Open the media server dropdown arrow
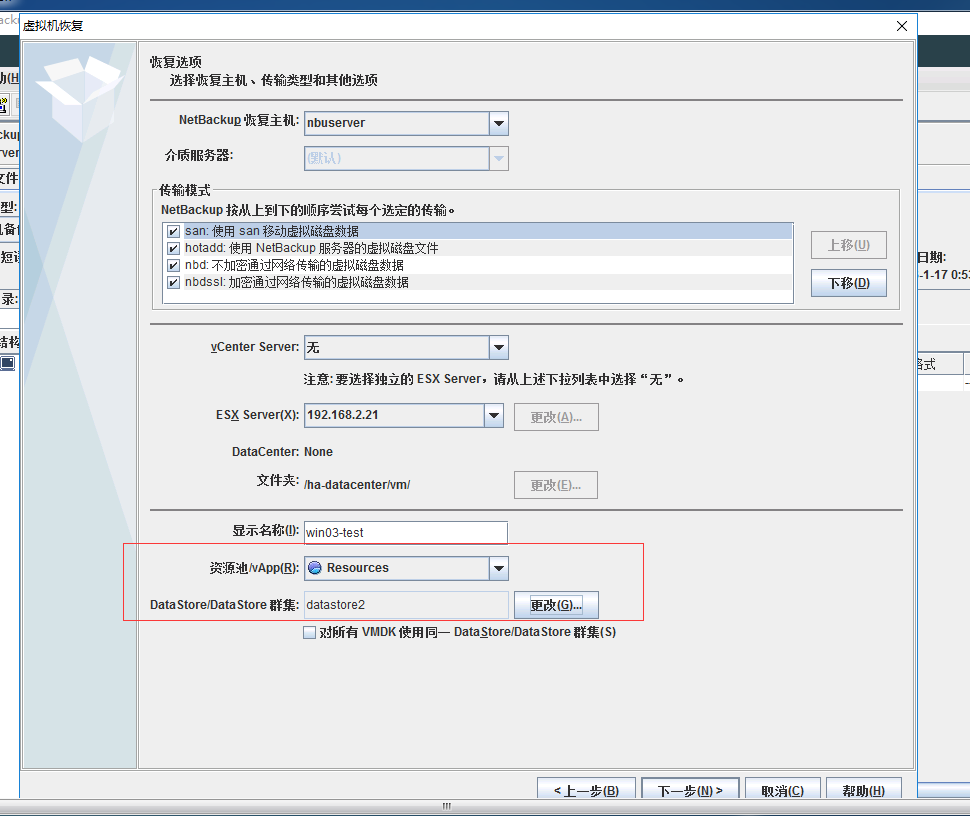The image size is (970, 816). coord(499,158)
